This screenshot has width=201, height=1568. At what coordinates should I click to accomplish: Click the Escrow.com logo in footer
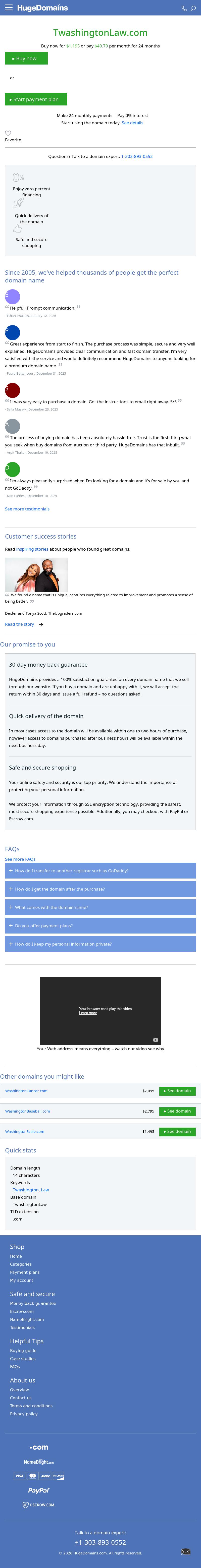click(x=39, y=1505)
